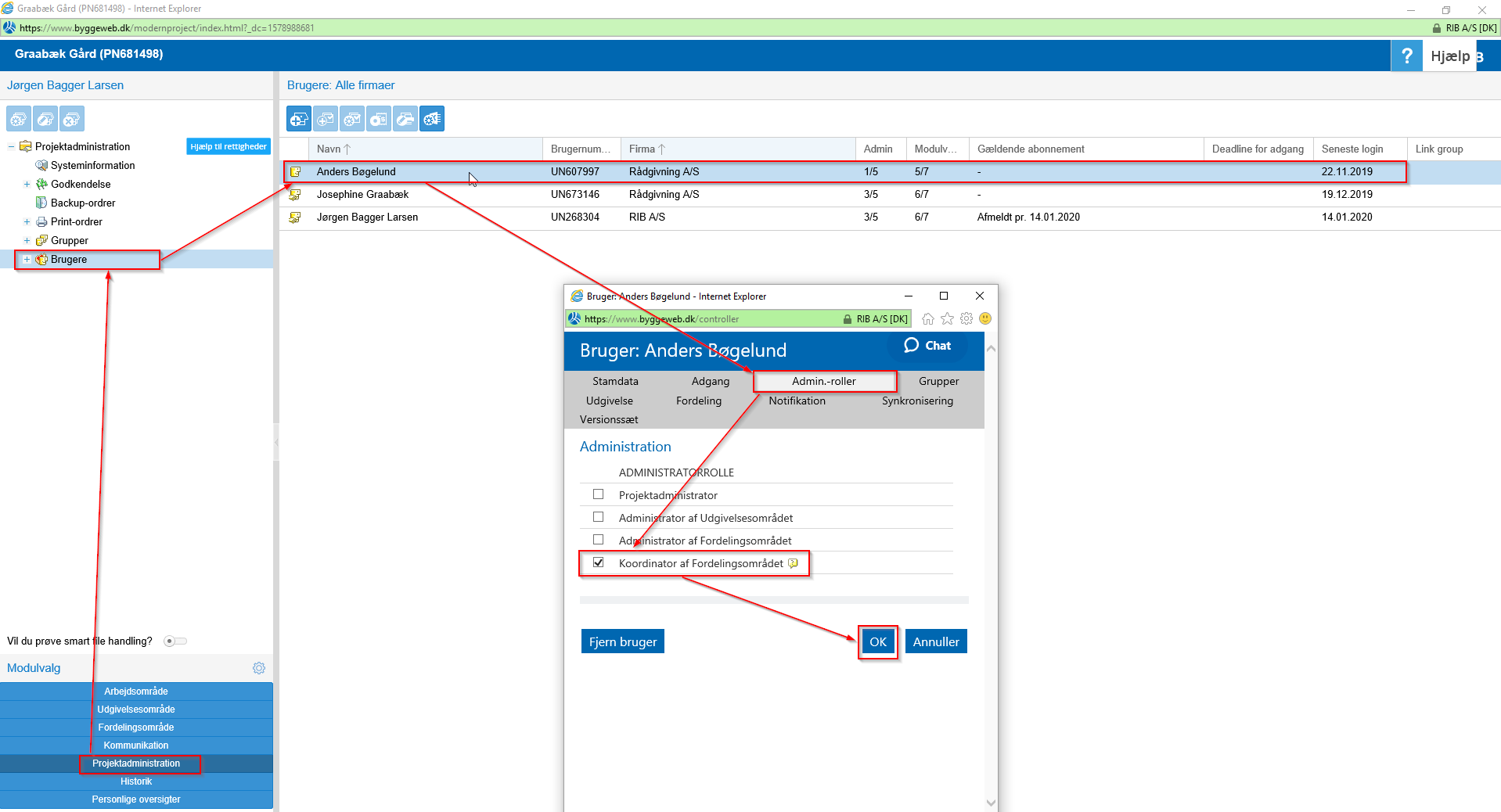Screen dimensions: 1501x812
Task: Check Administrator af Udgivelsesområdet checkbox
Action: click(x=599, y=517)
